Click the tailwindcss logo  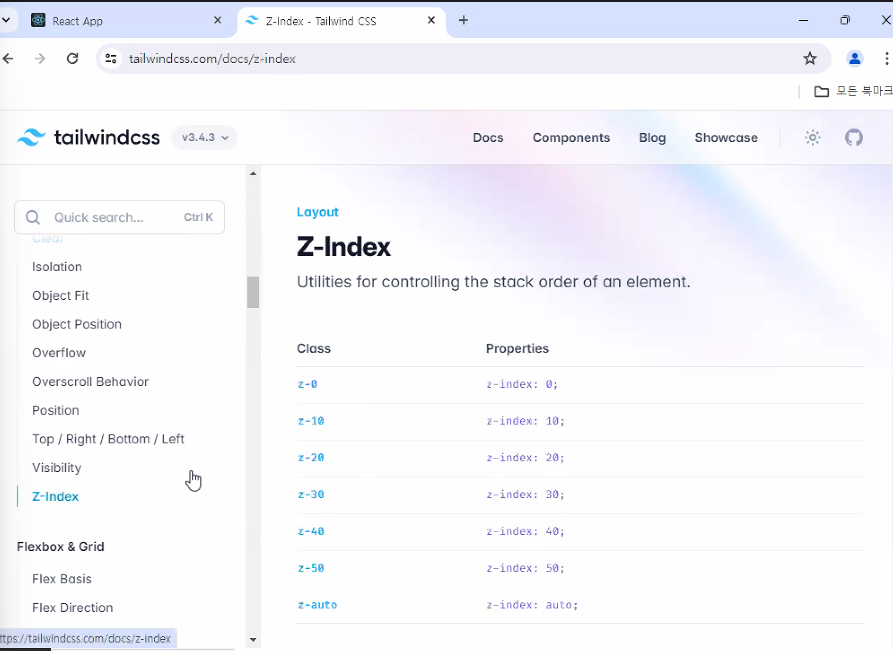pos(88,137)
